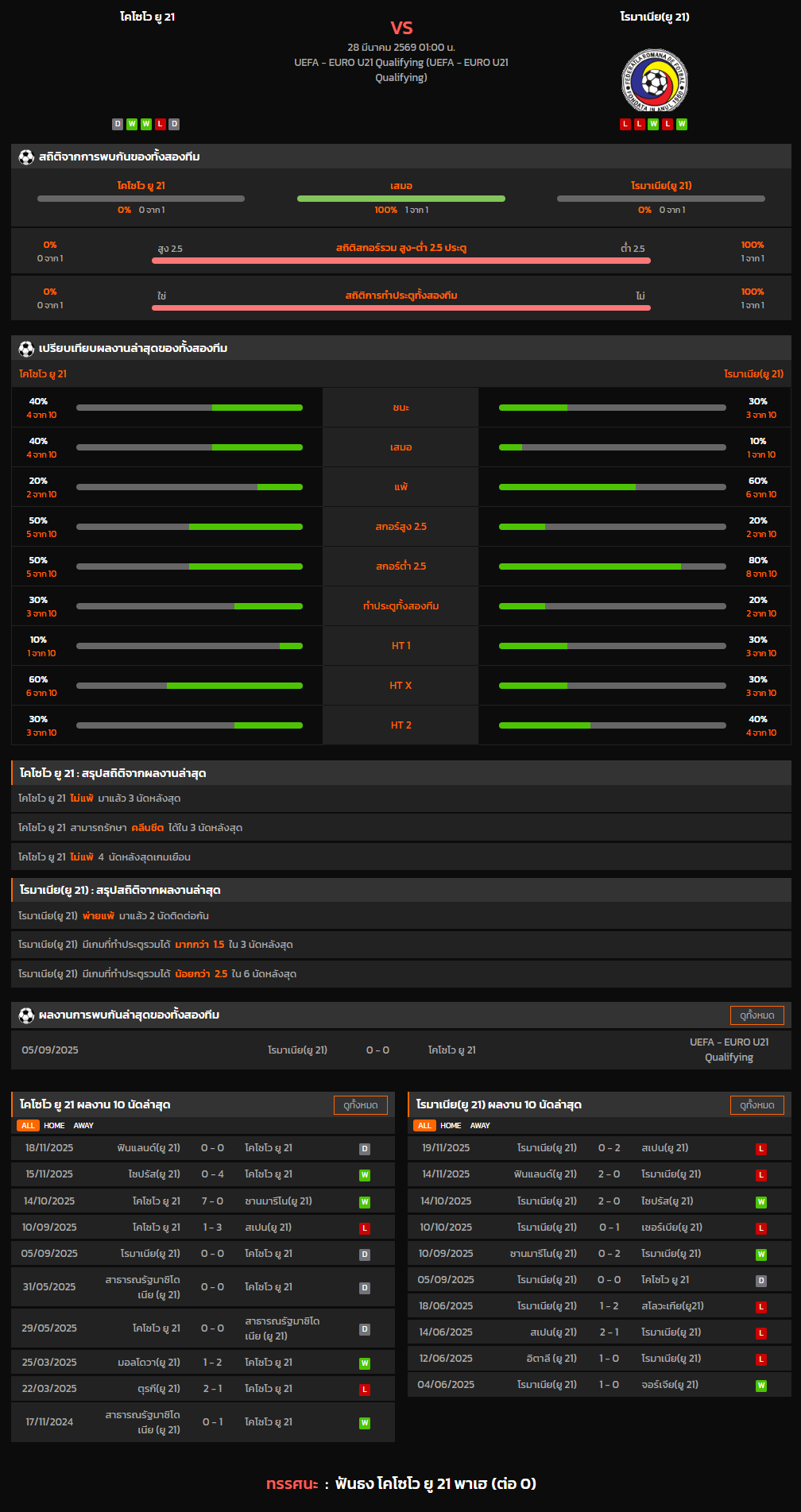This screenshot has height=1512, width=801.
Task: Click the grey D badge for the 18/11/2025 match
Action: [x=365, y=1149]
